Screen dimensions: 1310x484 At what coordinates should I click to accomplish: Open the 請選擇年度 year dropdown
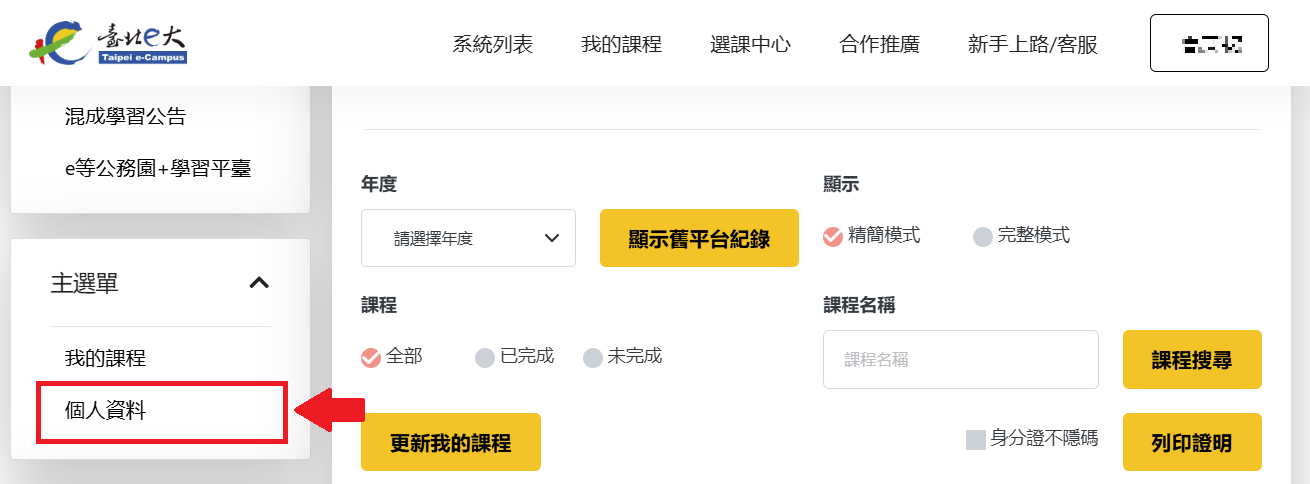pos(468,238)
